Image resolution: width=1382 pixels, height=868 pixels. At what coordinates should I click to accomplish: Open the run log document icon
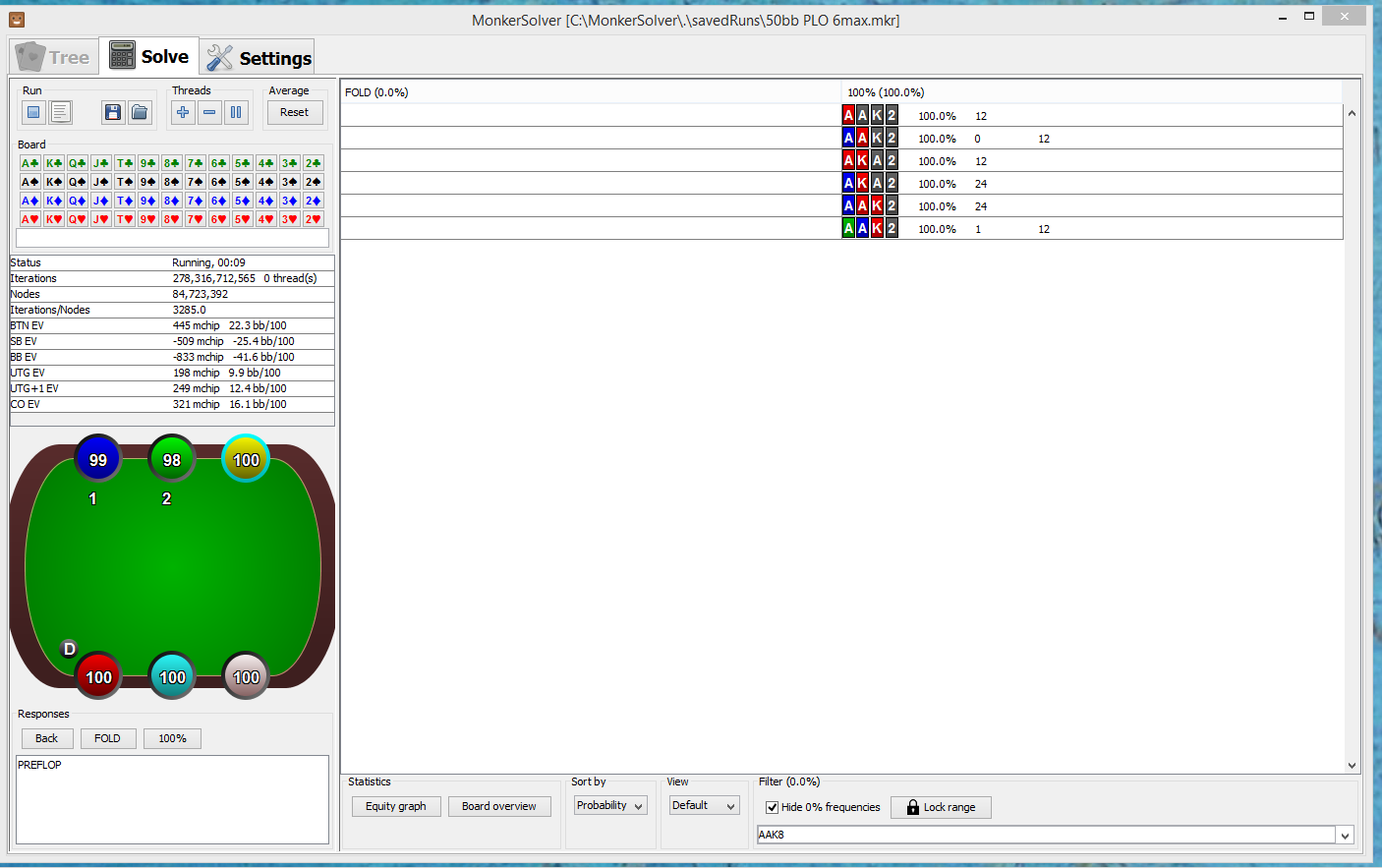[61, 113]
